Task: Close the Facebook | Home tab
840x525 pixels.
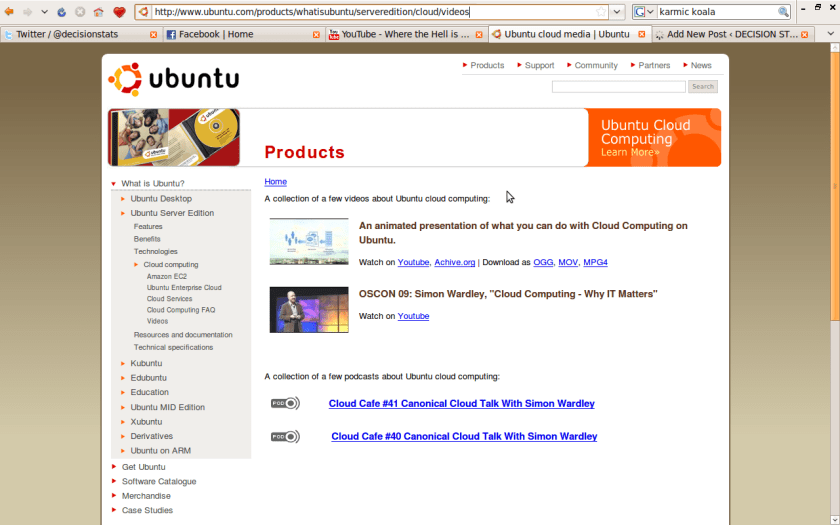Action: pyautogui.click(x=316, y=34)
